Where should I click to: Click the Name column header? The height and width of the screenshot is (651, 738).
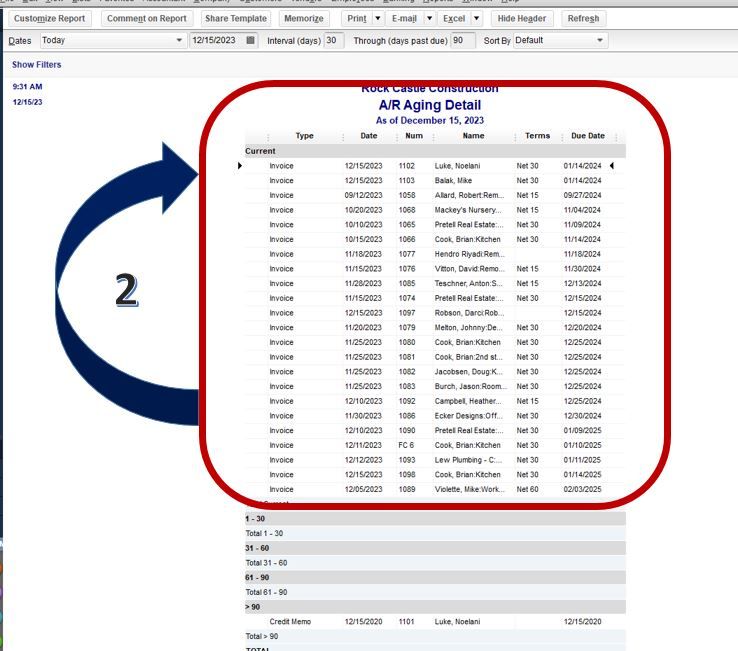coord(473,136)
